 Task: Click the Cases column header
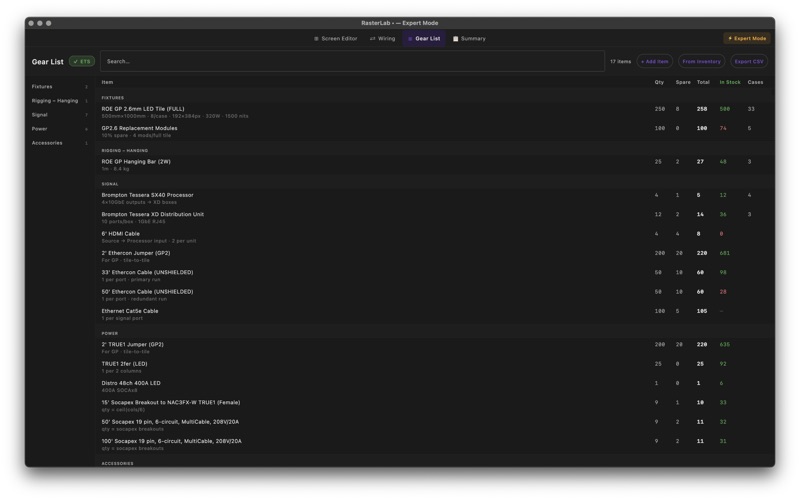[755, 82]
